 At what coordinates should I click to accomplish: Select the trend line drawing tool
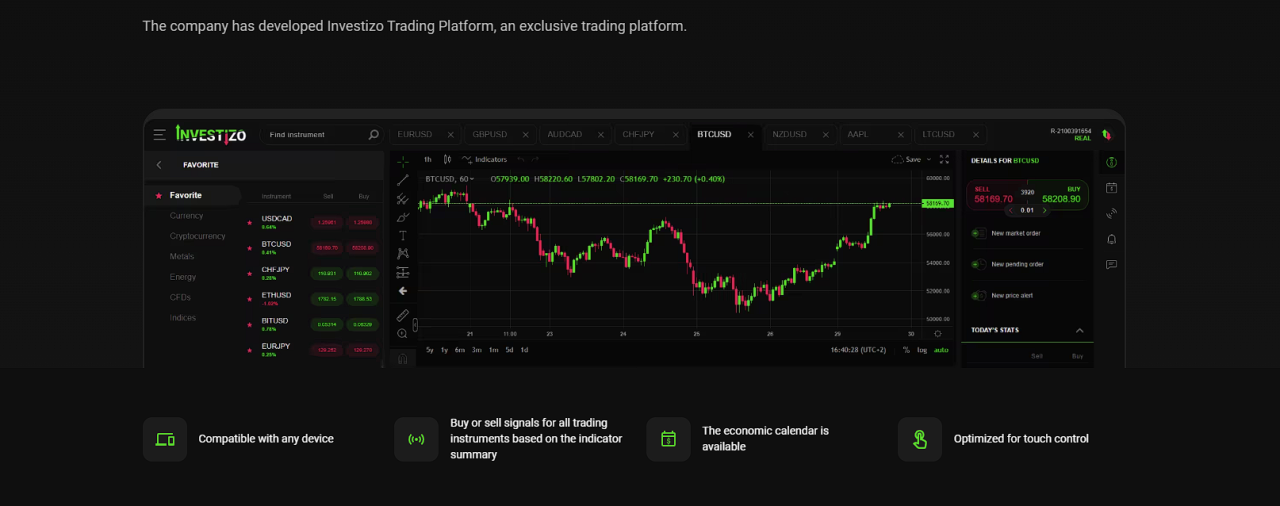click(x=403, y=180)
